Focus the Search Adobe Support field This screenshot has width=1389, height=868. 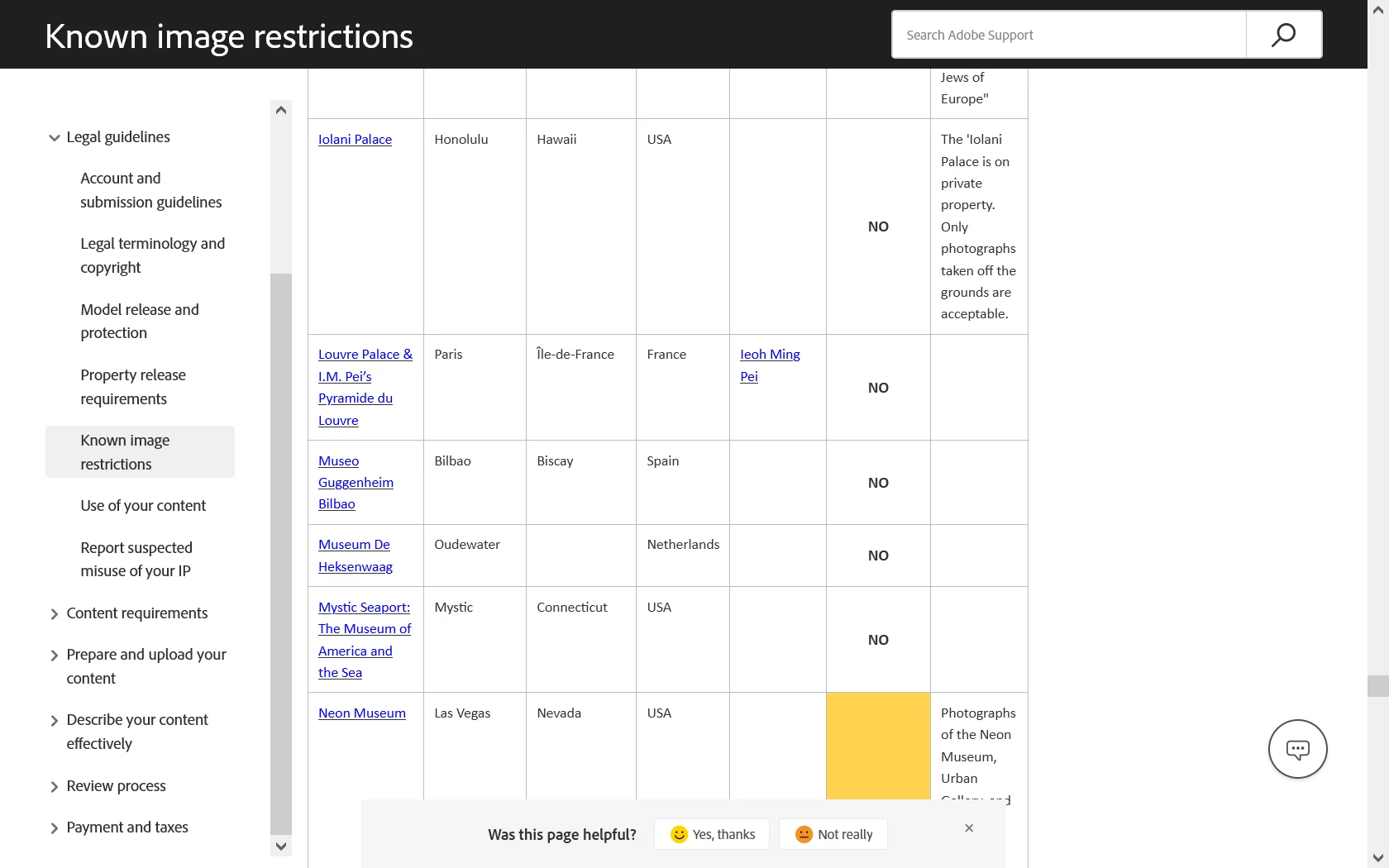pos(1069,35)
